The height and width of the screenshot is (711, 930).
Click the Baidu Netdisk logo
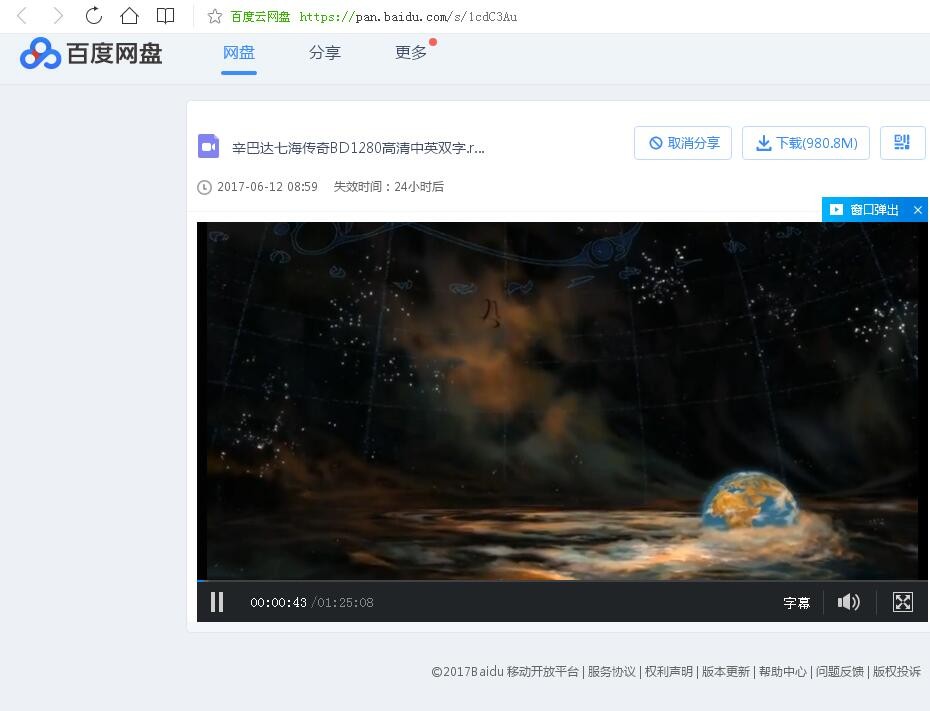[x=91, y=53]
